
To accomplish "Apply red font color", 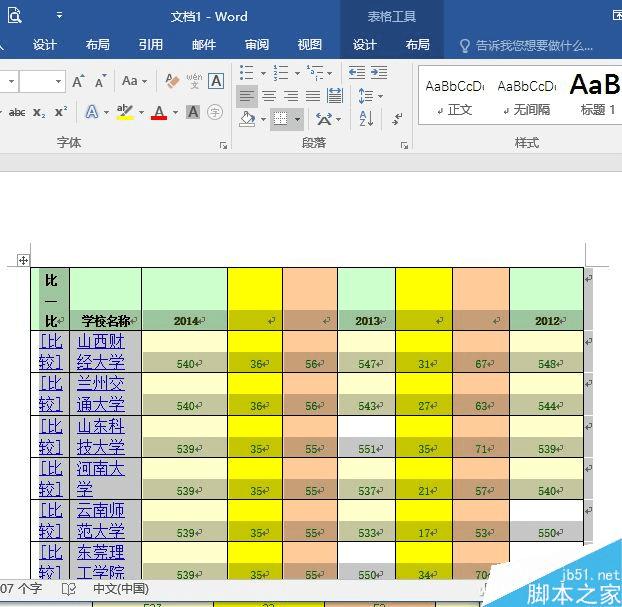I will pyautogui.click(x=159, y=112).
